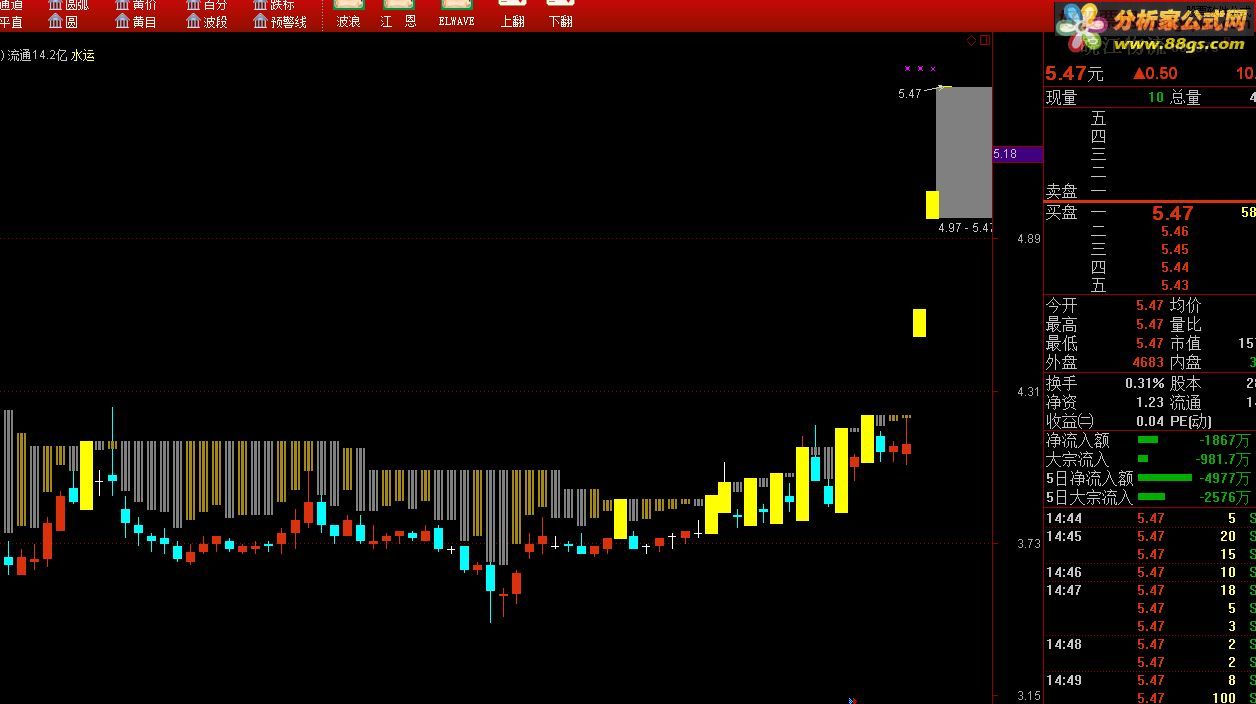The width and height of the screenshot is (1256, 704).
Task: Click the 流通14.2亿 text
Action: (36, 56)
